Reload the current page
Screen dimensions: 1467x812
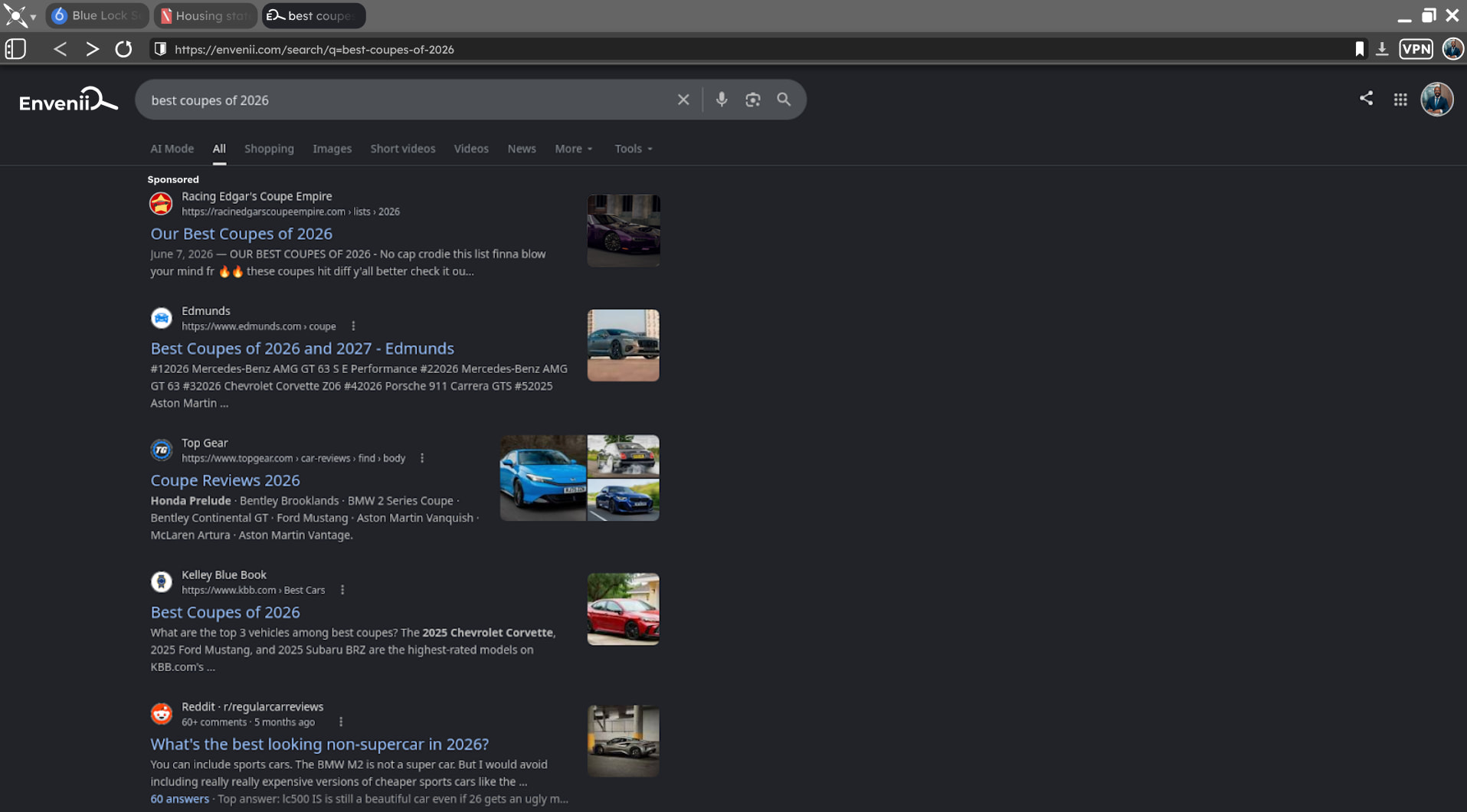click(x=123, y=49)
